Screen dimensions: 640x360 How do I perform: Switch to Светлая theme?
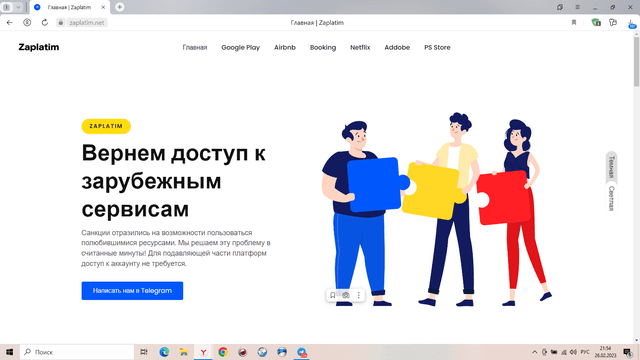coord(611,198)
